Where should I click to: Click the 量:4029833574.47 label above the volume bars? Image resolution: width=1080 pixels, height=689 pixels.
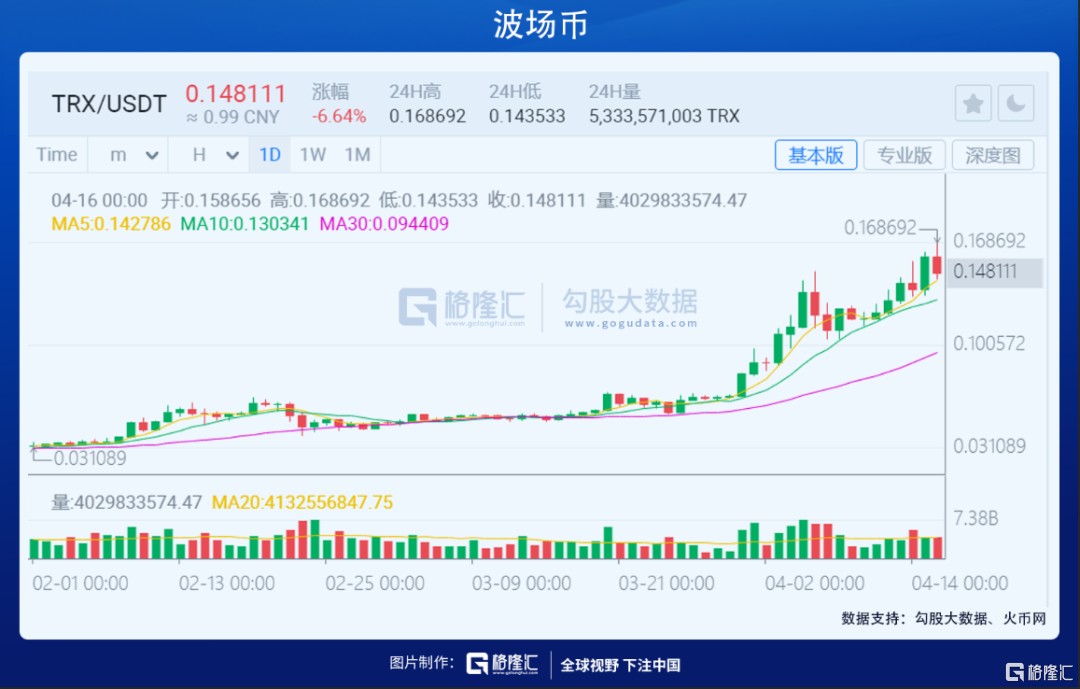tap(127, 502)
